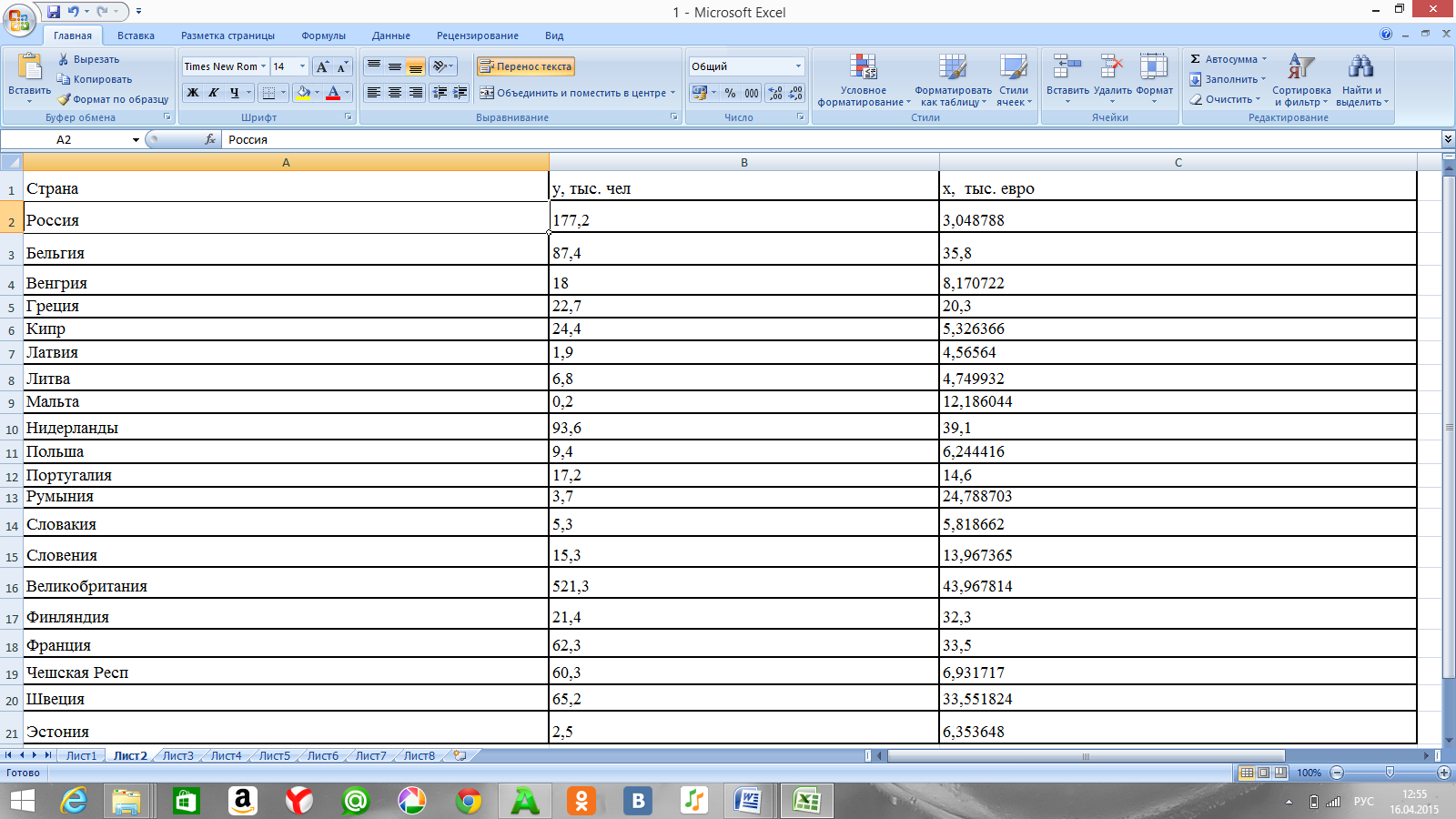Click Find and Select binoculars icon
1456x819 pixels.
pyautogui.click(x=1360, y=69)
